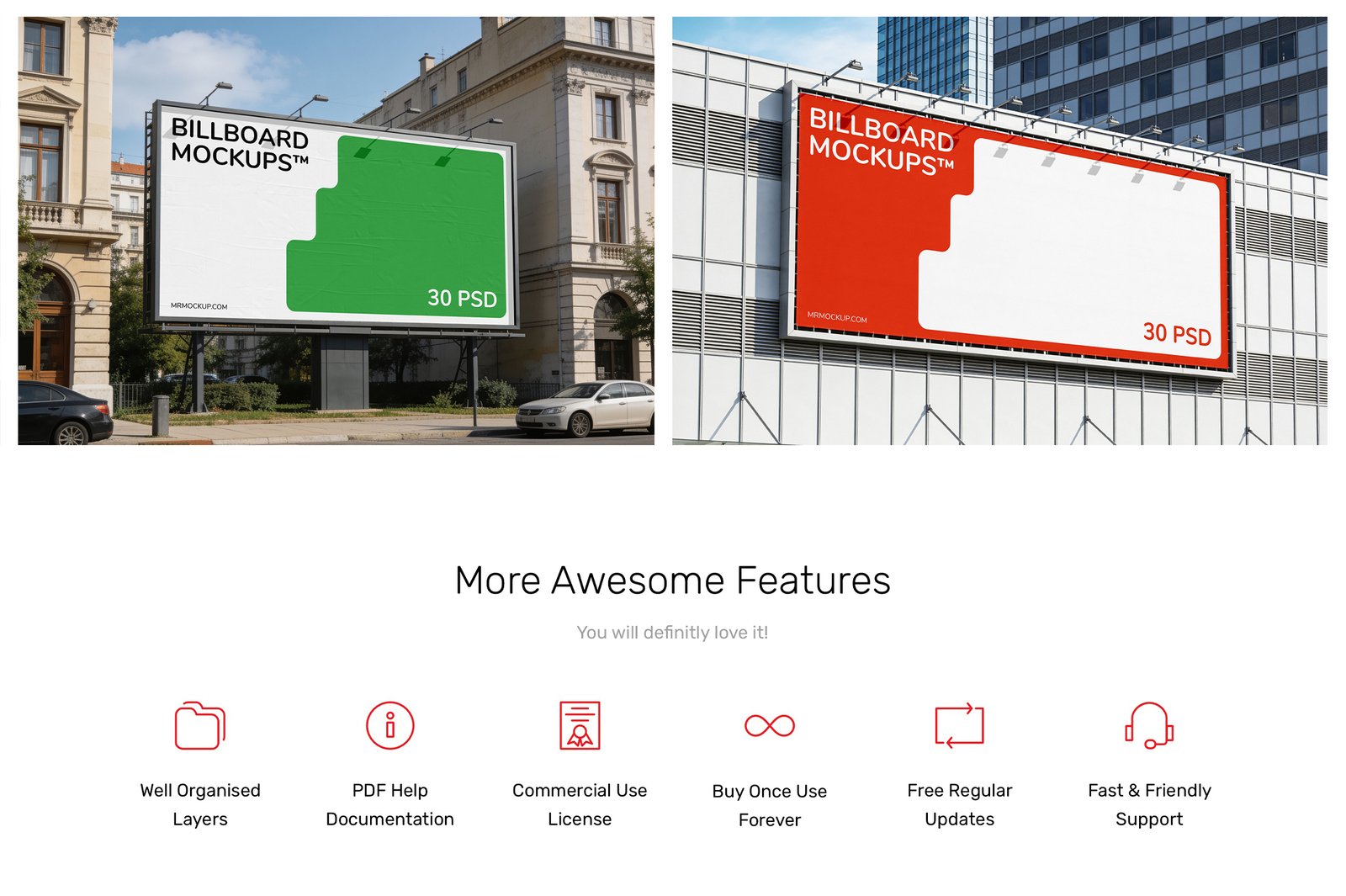This screenshot has width=1346, height=896.
Task: Click the certificate icon for Commercial Use License
Action: click(x=580, y=725)
